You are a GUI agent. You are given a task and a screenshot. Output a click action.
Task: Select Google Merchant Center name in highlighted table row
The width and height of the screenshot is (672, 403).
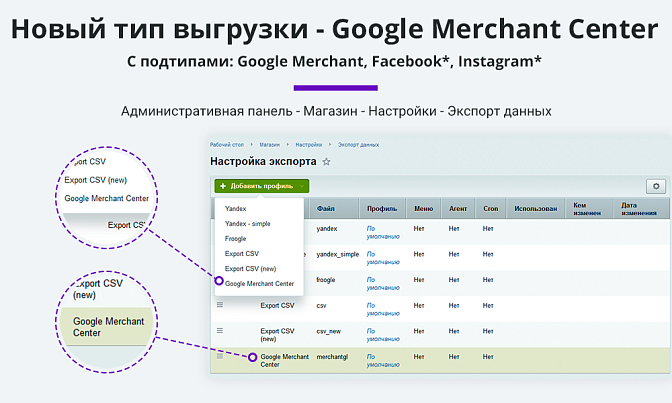(285, 361)
